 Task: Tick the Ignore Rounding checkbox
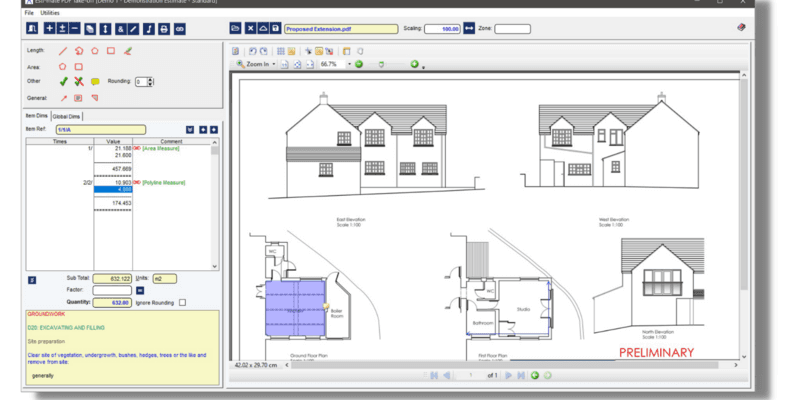[x=182, y=303]
